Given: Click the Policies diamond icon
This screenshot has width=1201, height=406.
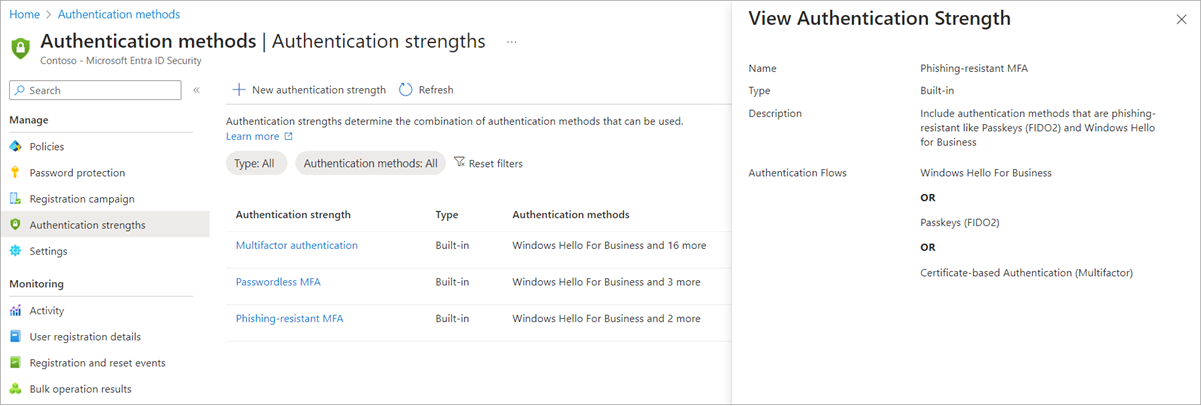Looking at the screenshot, I should (x=15, y=146).
